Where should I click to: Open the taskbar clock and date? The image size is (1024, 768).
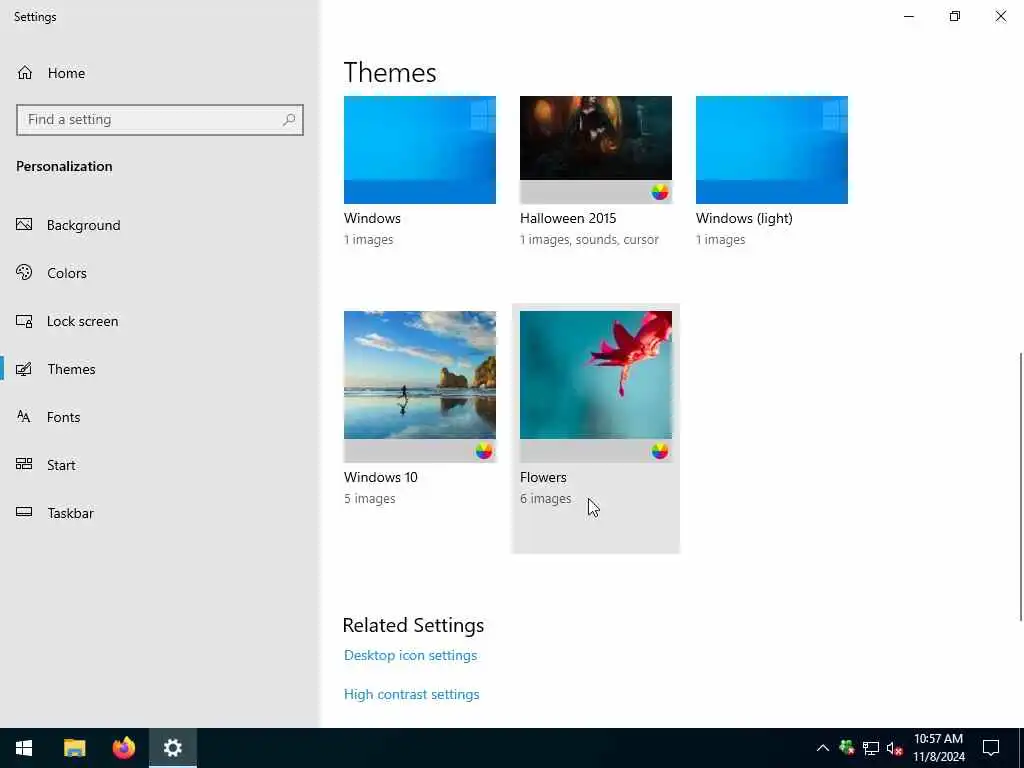(938, 748)
